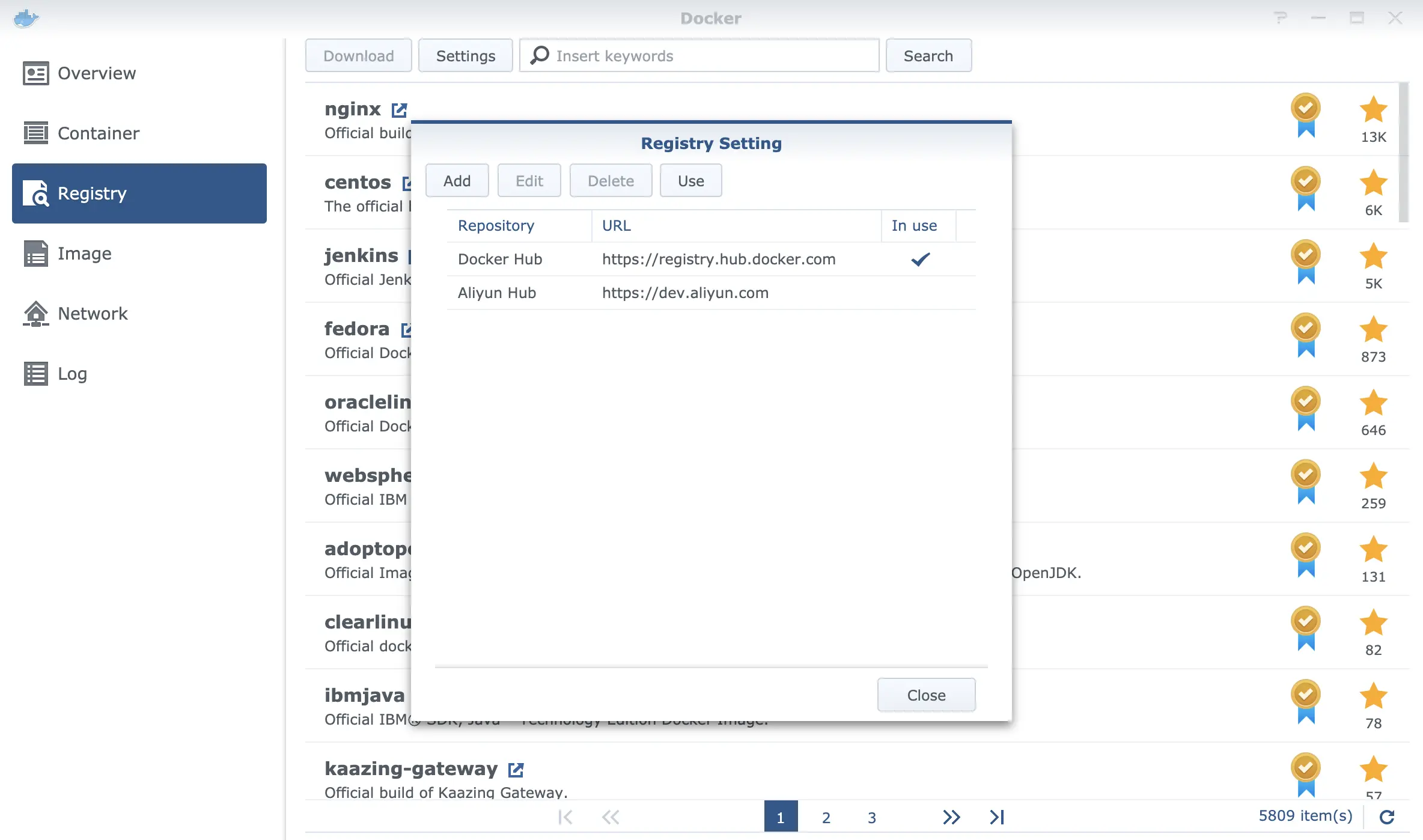The width and height of the screenshot is (1423, 840).
Task: Click the Log sidebar icon
Action: tap(35, 372)
